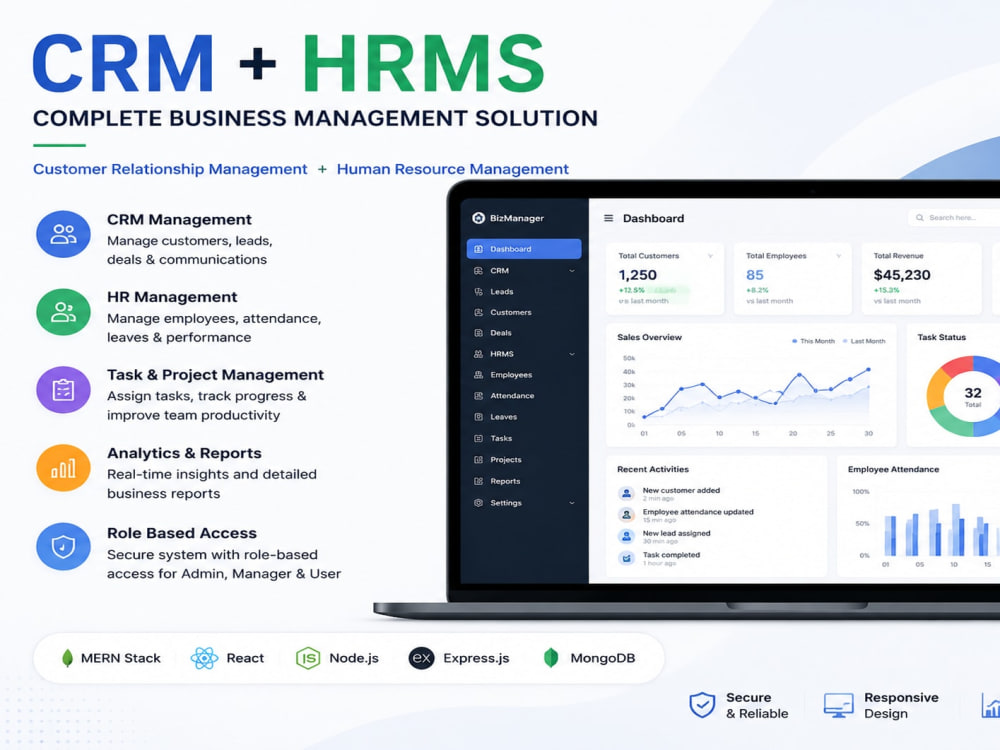Open the Total Customers card dropdown

(710, 256)
